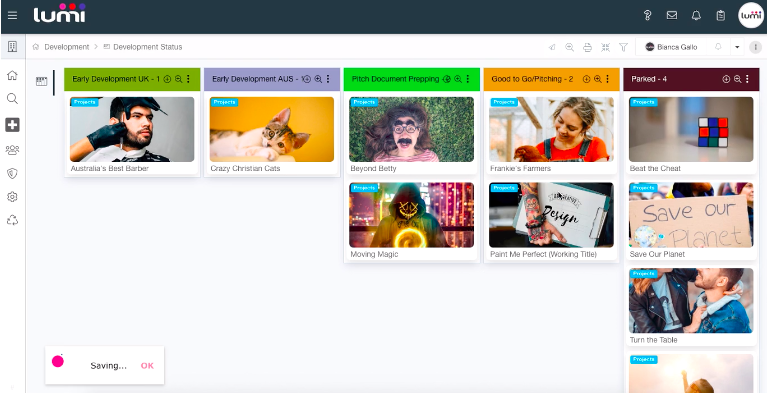Zoom out the Parked column

(738, 79)
